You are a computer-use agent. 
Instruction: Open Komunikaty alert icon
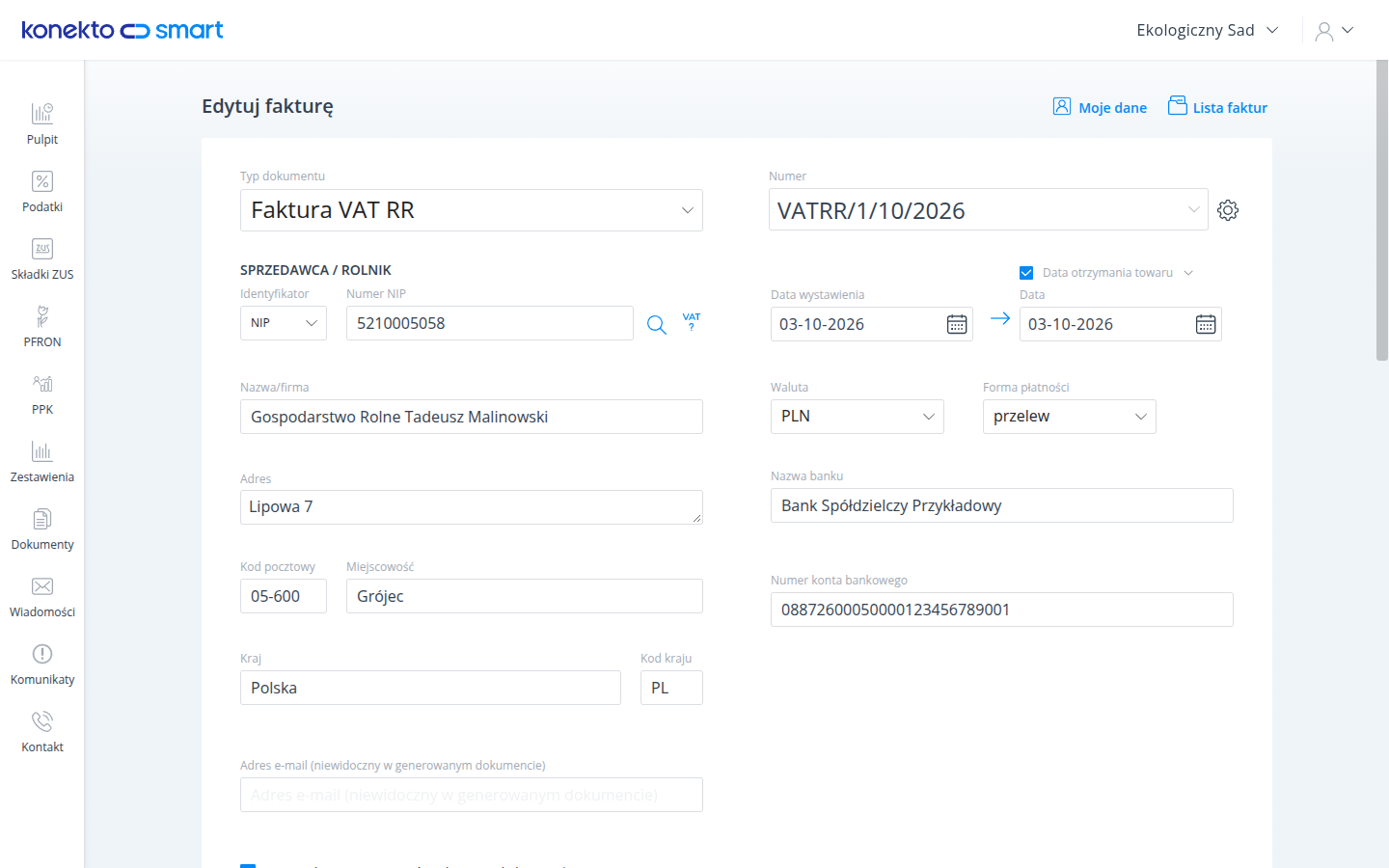42,654
